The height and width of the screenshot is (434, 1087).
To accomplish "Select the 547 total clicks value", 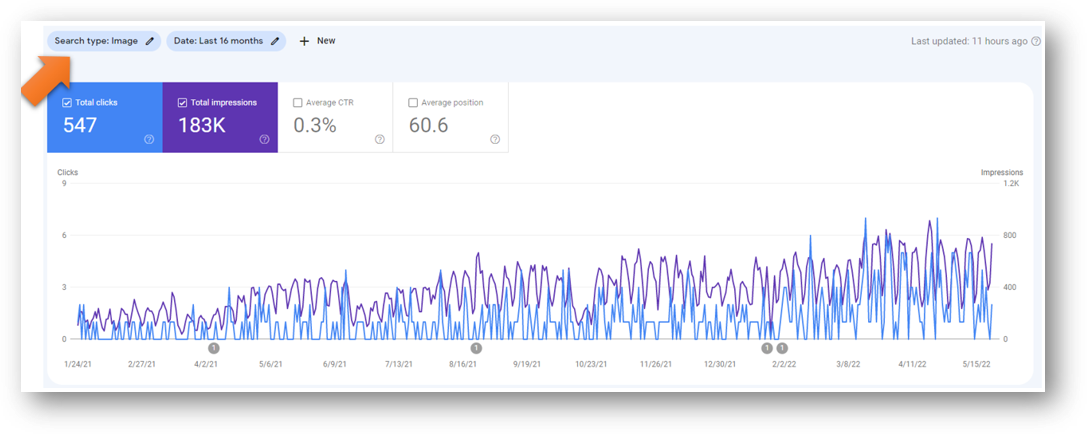I will click(x=80, y=125).
